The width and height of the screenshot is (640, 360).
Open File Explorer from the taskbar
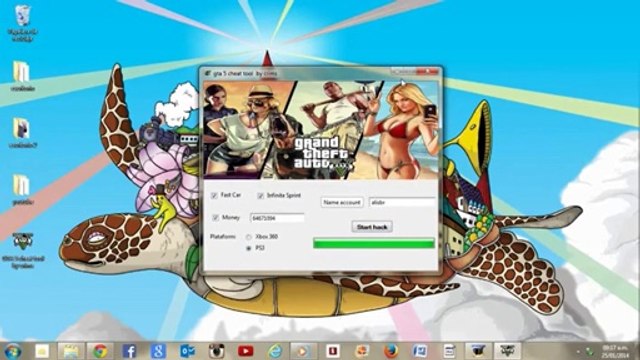pyautogui.click(x=71, y=351)
